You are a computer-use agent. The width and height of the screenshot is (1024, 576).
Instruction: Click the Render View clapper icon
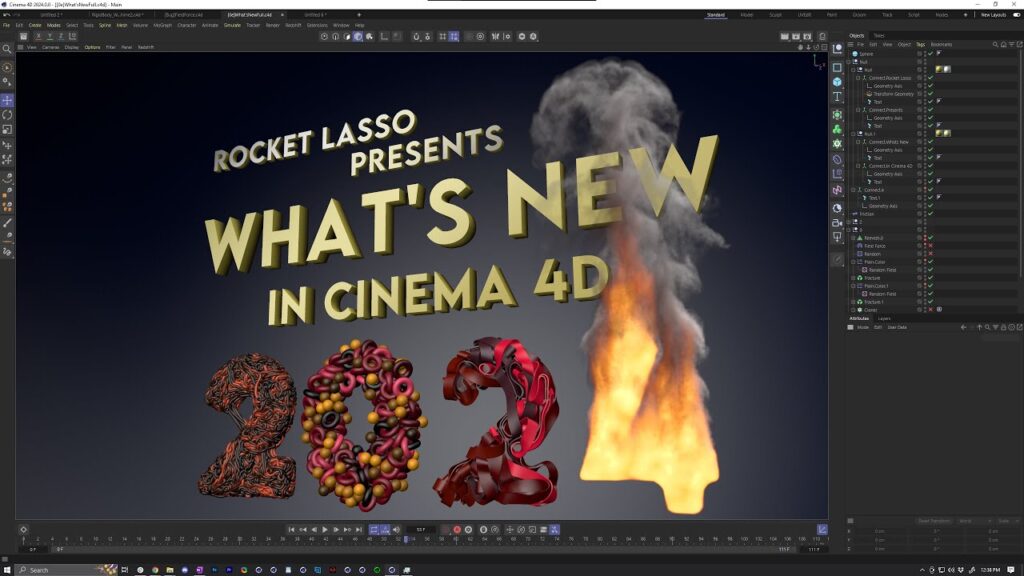coord(784,37)
